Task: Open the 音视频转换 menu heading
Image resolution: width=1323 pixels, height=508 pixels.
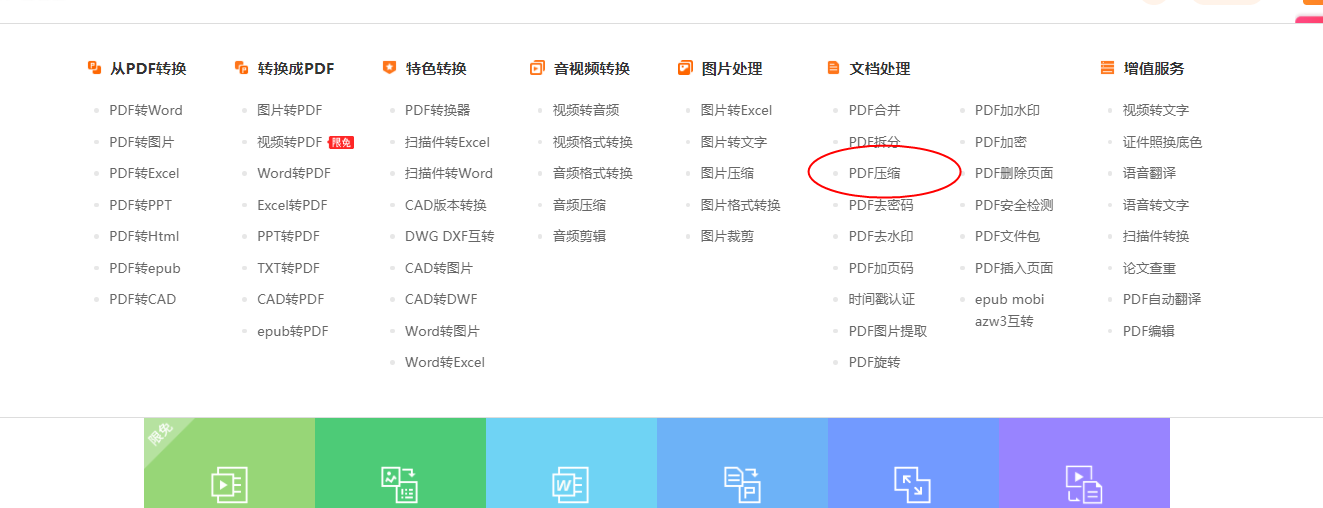Action: 592,69
